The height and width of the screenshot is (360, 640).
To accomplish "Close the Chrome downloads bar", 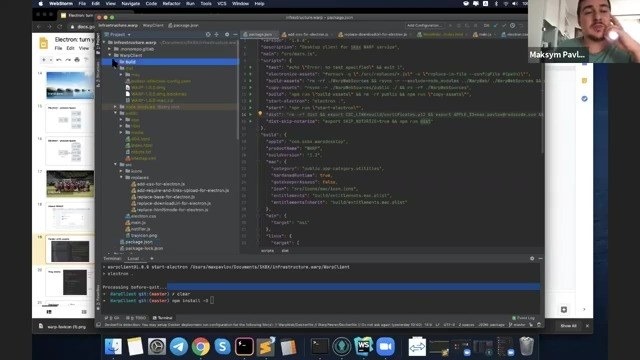I will pos(587,326).
